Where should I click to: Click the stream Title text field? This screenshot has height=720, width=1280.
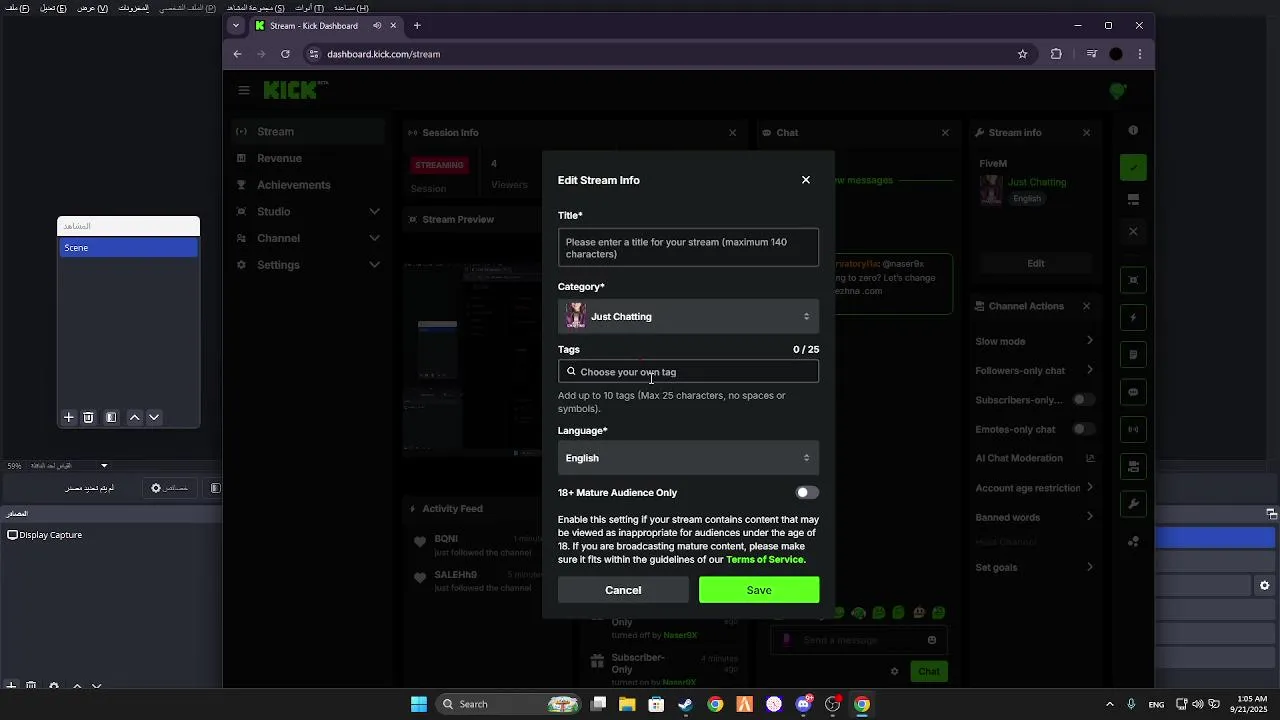click(688, 248)
